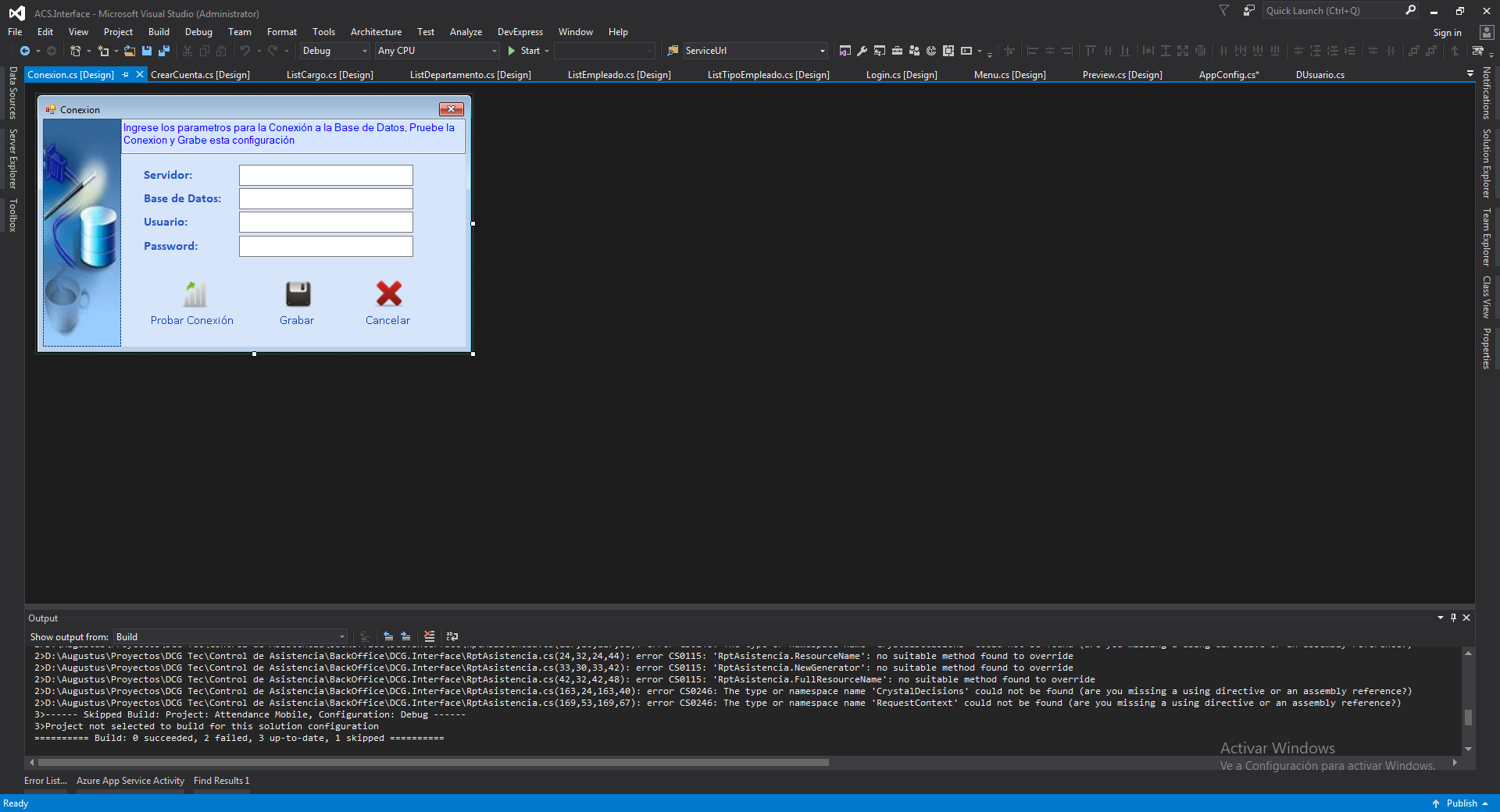This screenshot has height=812, width=1500.
Task: Click the feedback icon beside Quick Launch
Action: point(1249,11)
